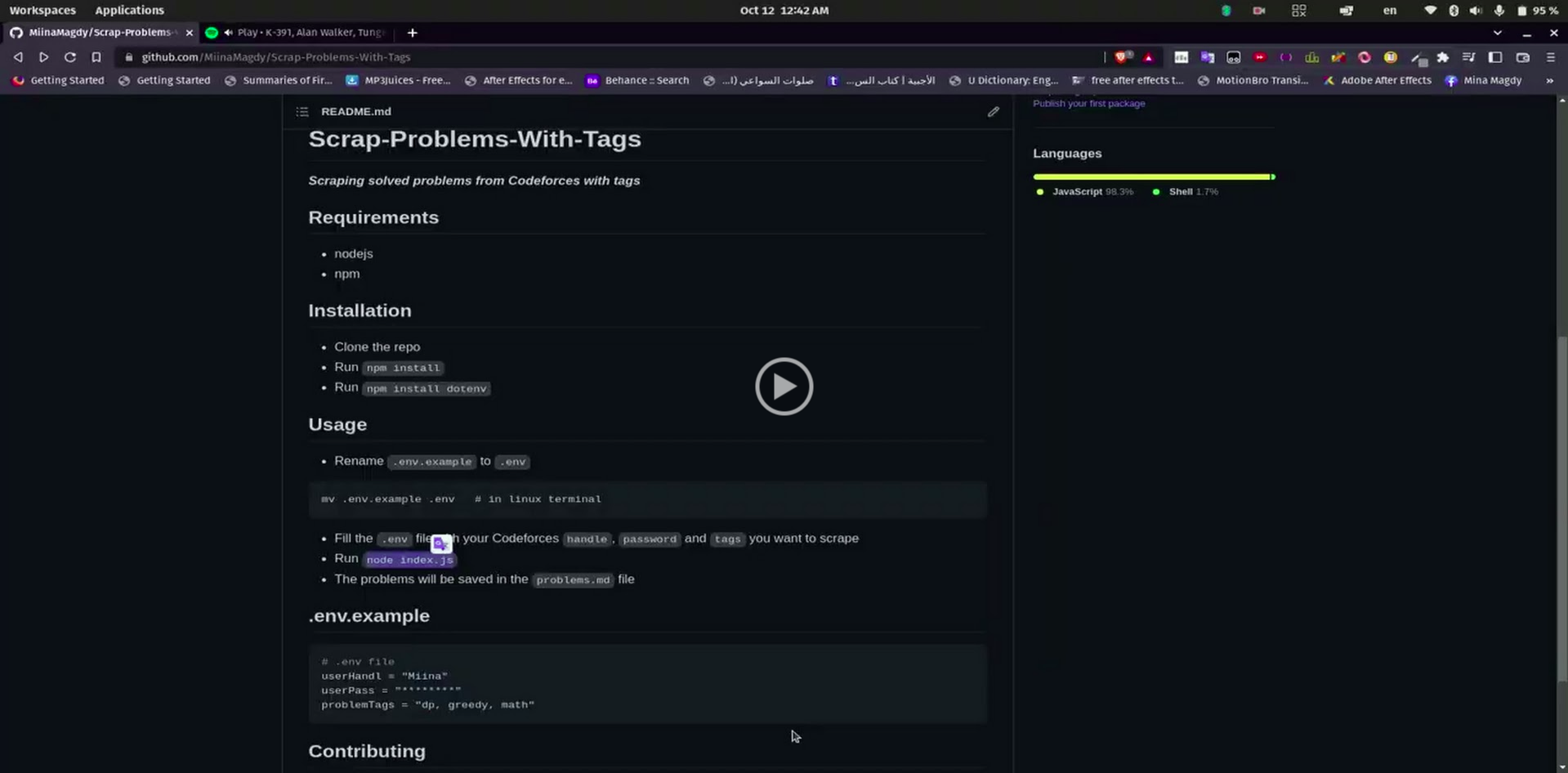Click the yellow JavaScript language bar

point(1151,176)
